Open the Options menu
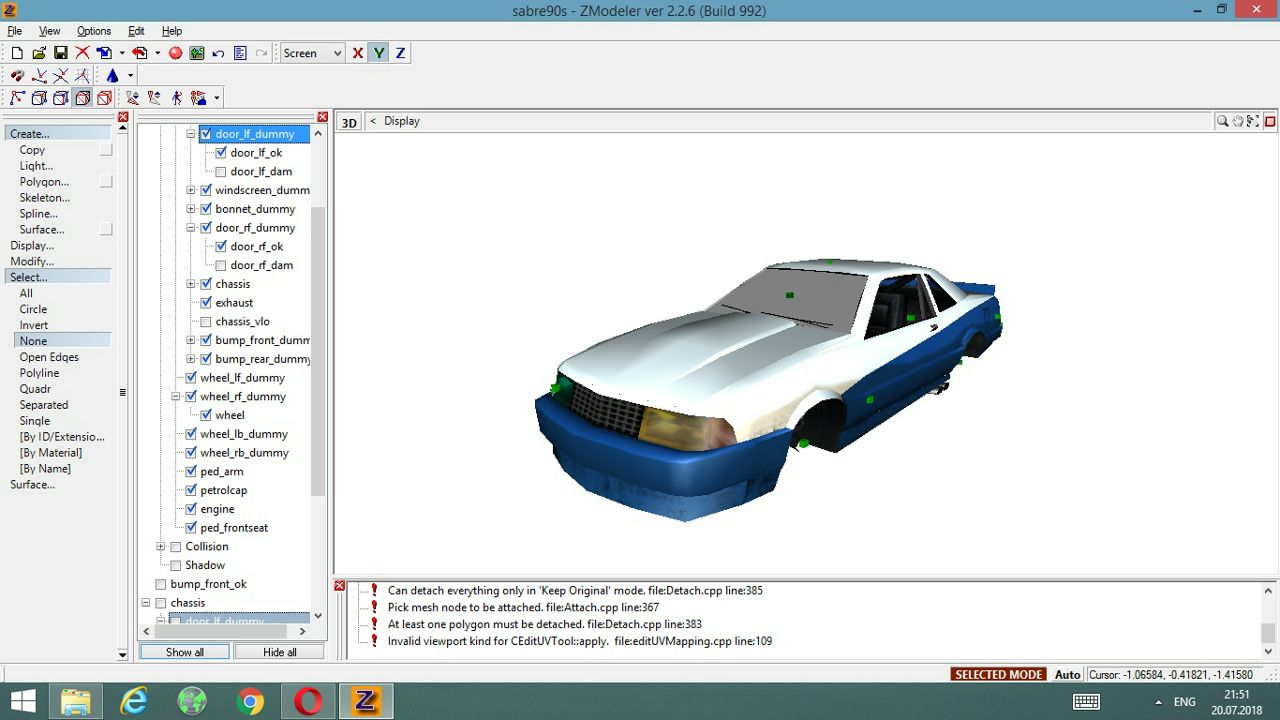 [94, 31]
